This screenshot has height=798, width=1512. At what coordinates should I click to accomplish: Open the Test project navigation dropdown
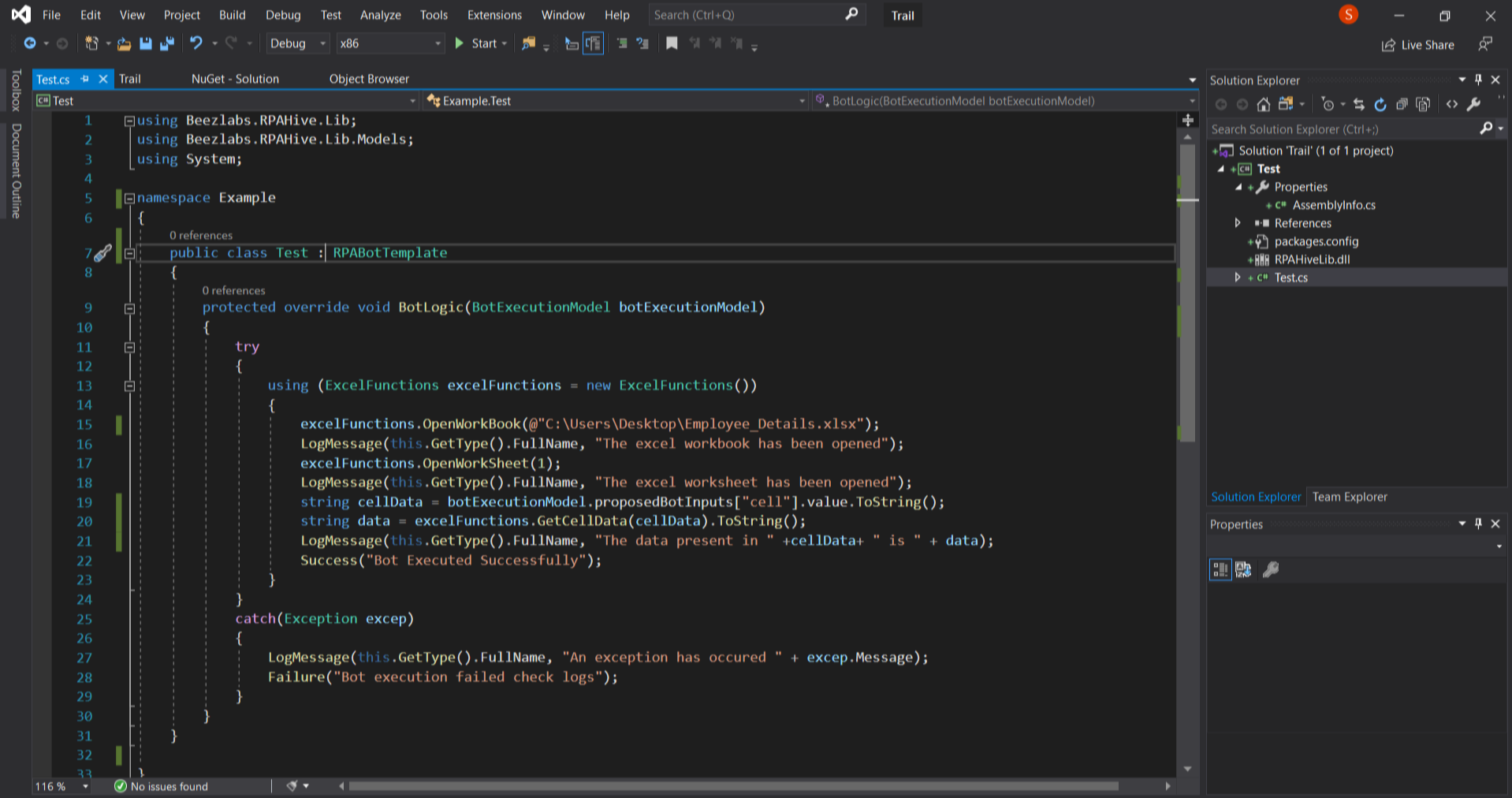(225, 101)
